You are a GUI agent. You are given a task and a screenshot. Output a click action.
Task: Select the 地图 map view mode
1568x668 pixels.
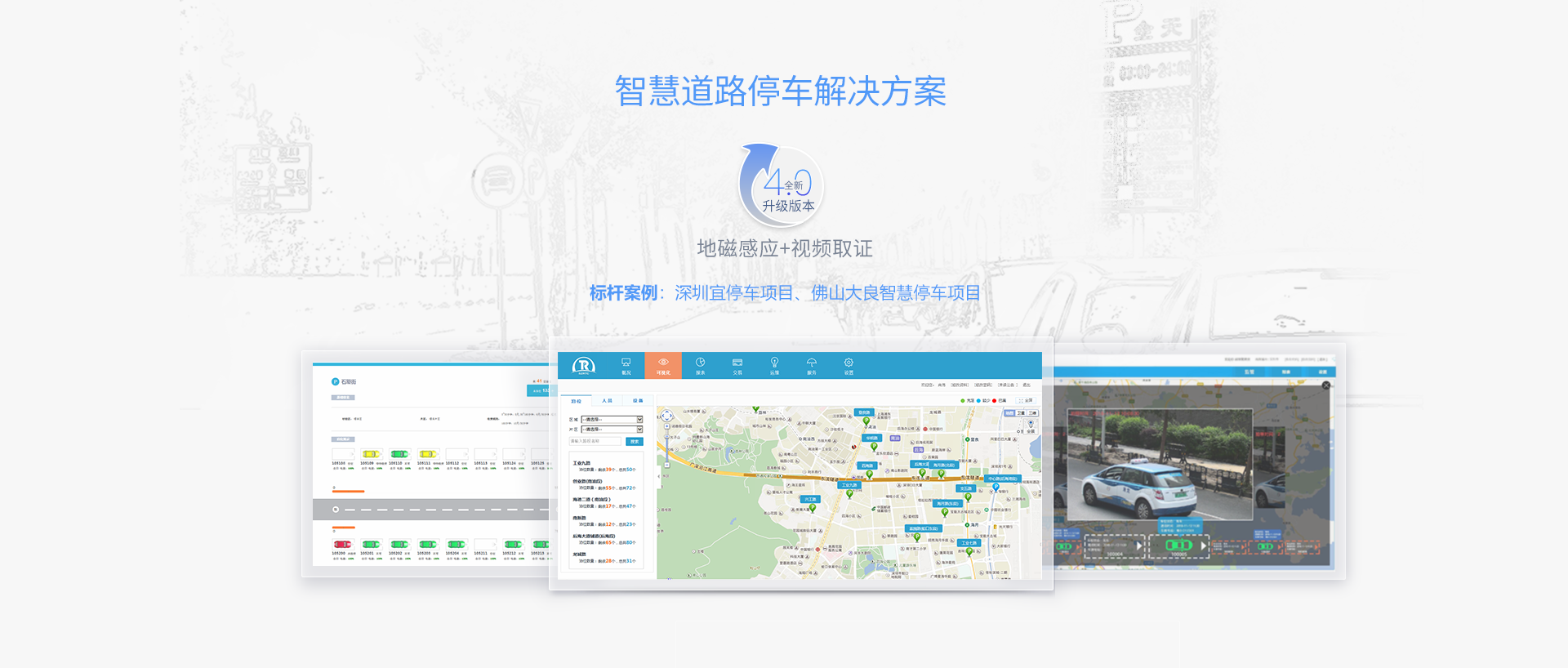pyautogui.click(x=1009, y=413)
